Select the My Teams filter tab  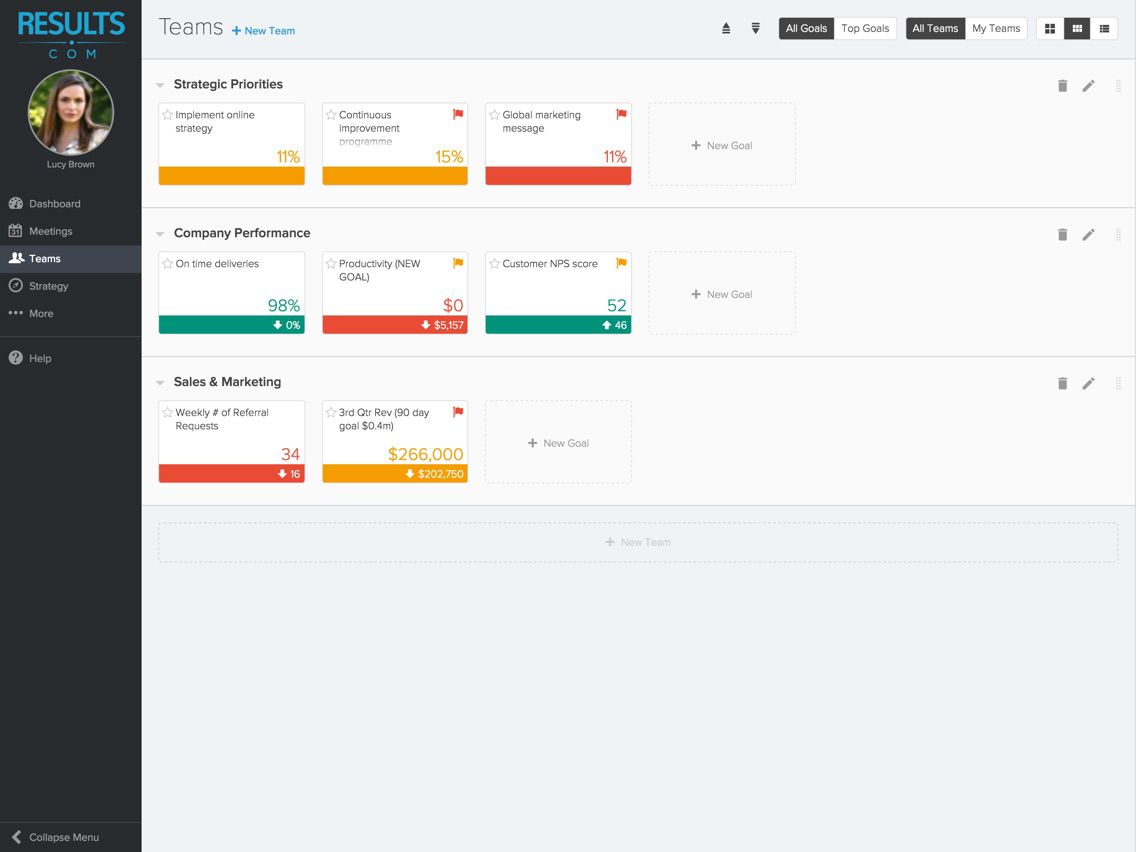tap(996, 28)
